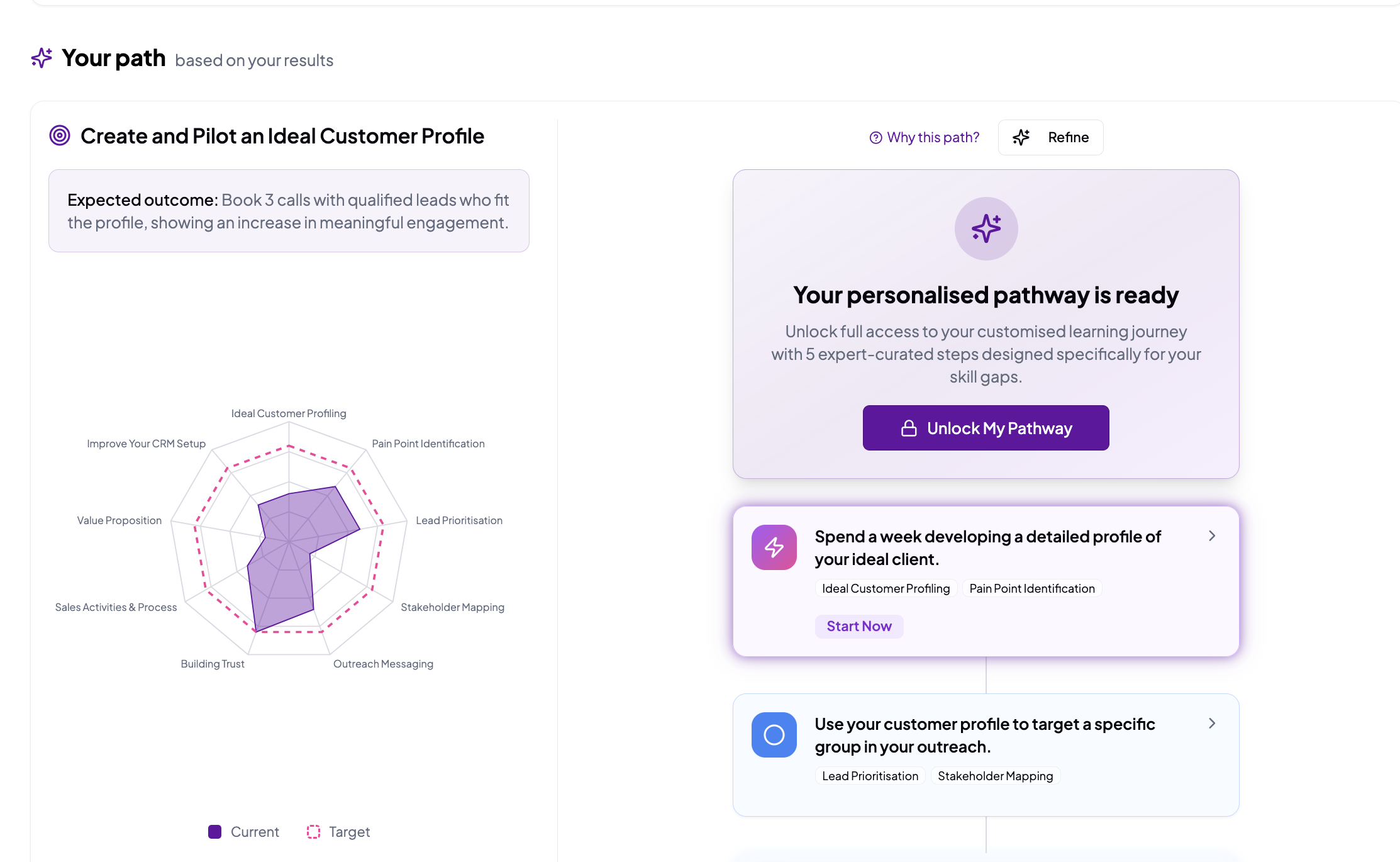The height and width of the screenshot is (862, 1400).
Task: Click the question mark icon before "Why this path?"
Action: coord(875,137)
